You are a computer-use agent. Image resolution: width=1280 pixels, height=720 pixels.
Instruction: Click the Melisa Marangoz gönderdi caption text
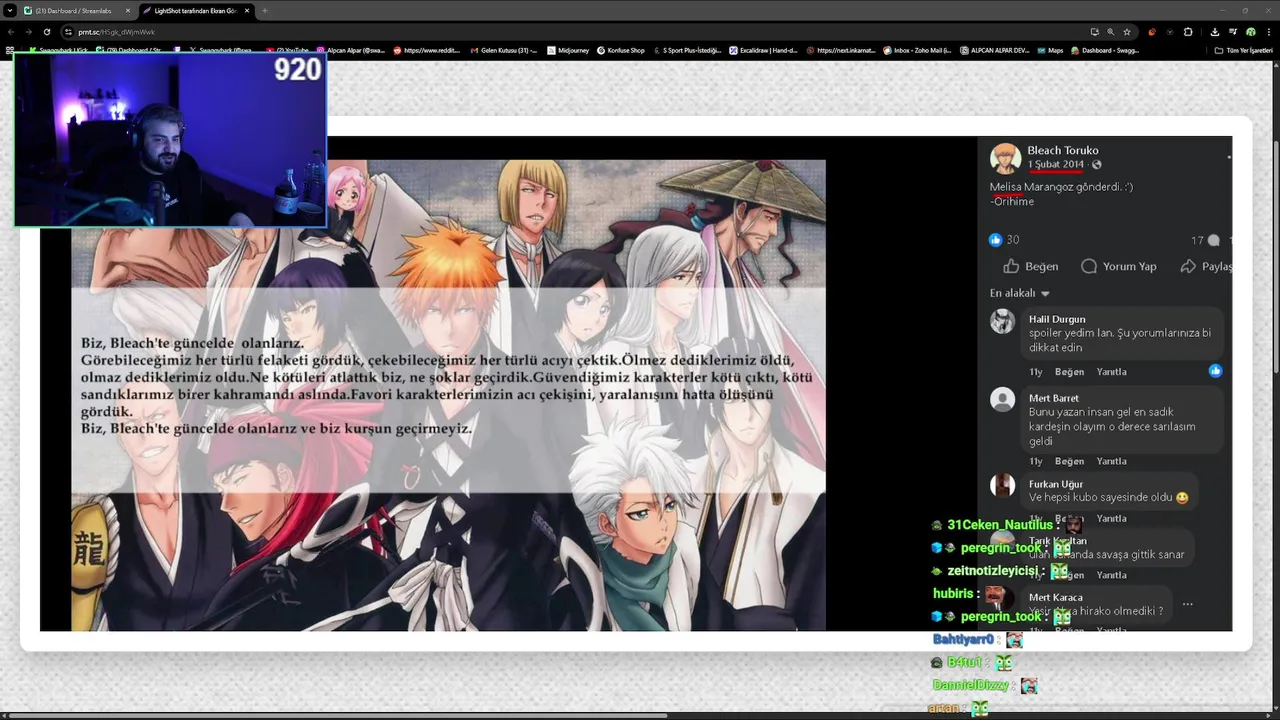1061,187
